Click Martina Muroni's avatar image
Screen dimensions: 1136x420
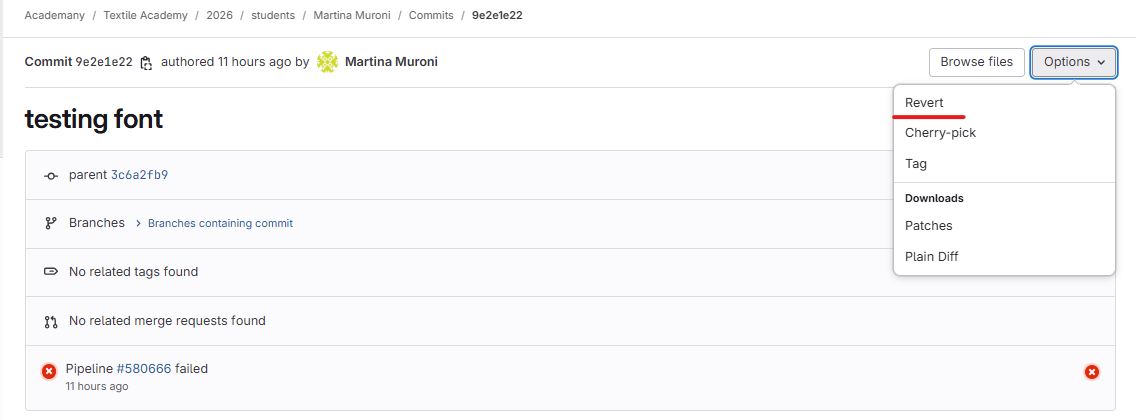point(327,62)
